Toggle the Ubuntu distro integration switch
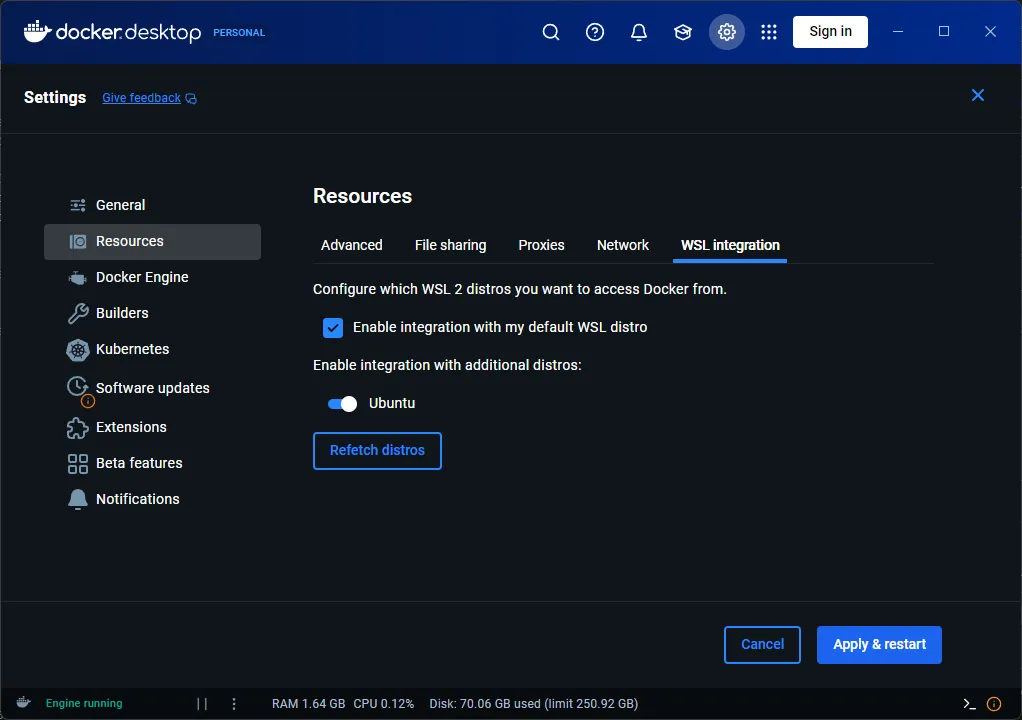 (x=342, y=404)
